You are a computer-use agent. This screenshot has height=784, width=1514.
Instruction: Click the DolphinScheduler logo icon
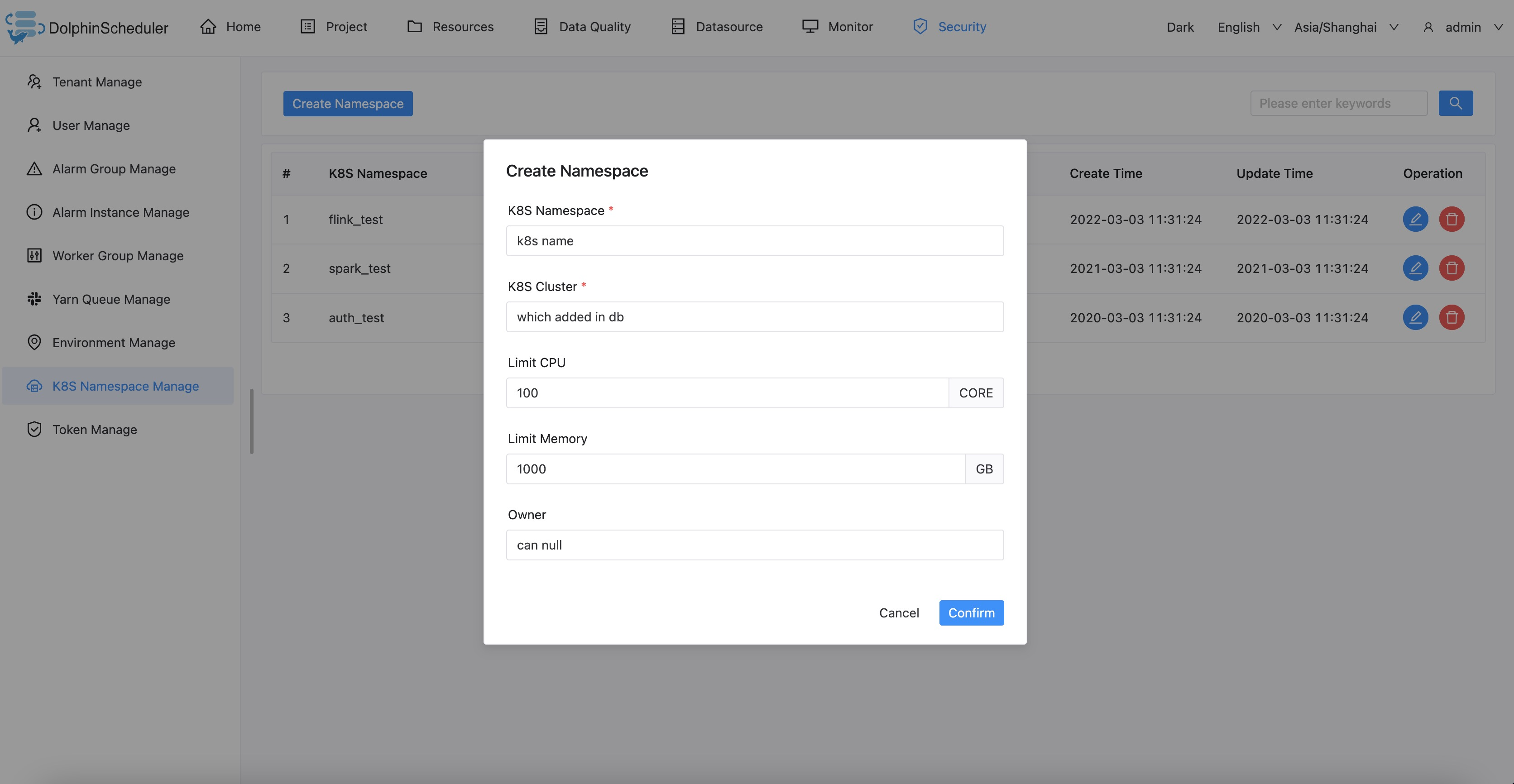(25, 27)
